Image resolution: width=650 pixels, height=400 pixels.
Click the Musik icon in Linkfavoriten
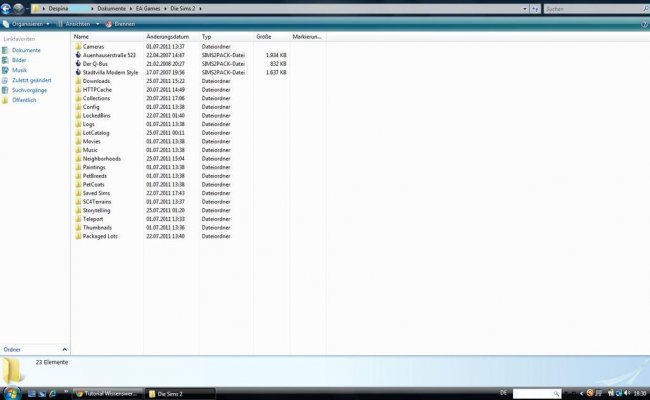[x=5, y=70]
